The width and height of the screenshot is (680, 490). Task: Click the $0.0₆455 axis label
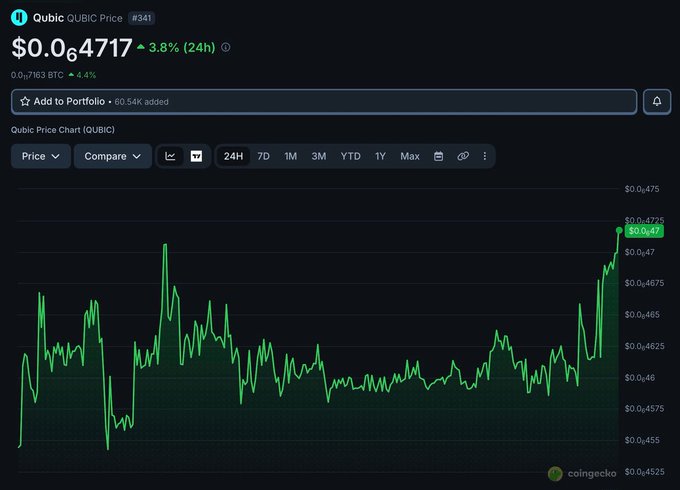click(642, 440)
